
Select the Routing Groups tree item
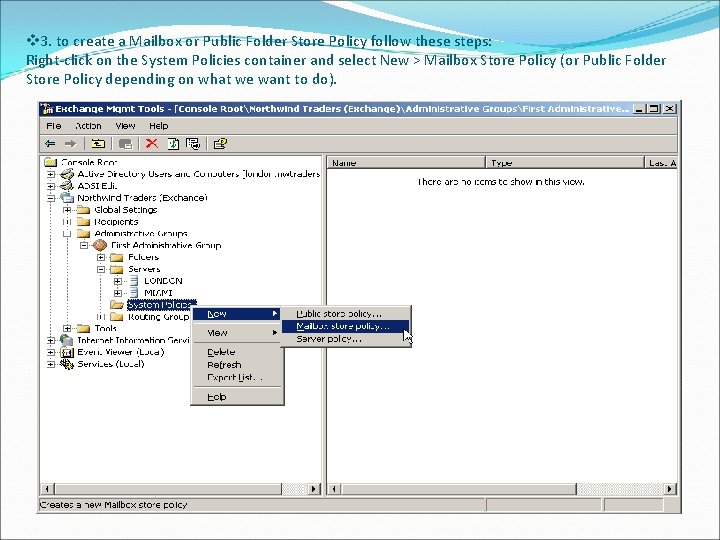tap(158, 317)
